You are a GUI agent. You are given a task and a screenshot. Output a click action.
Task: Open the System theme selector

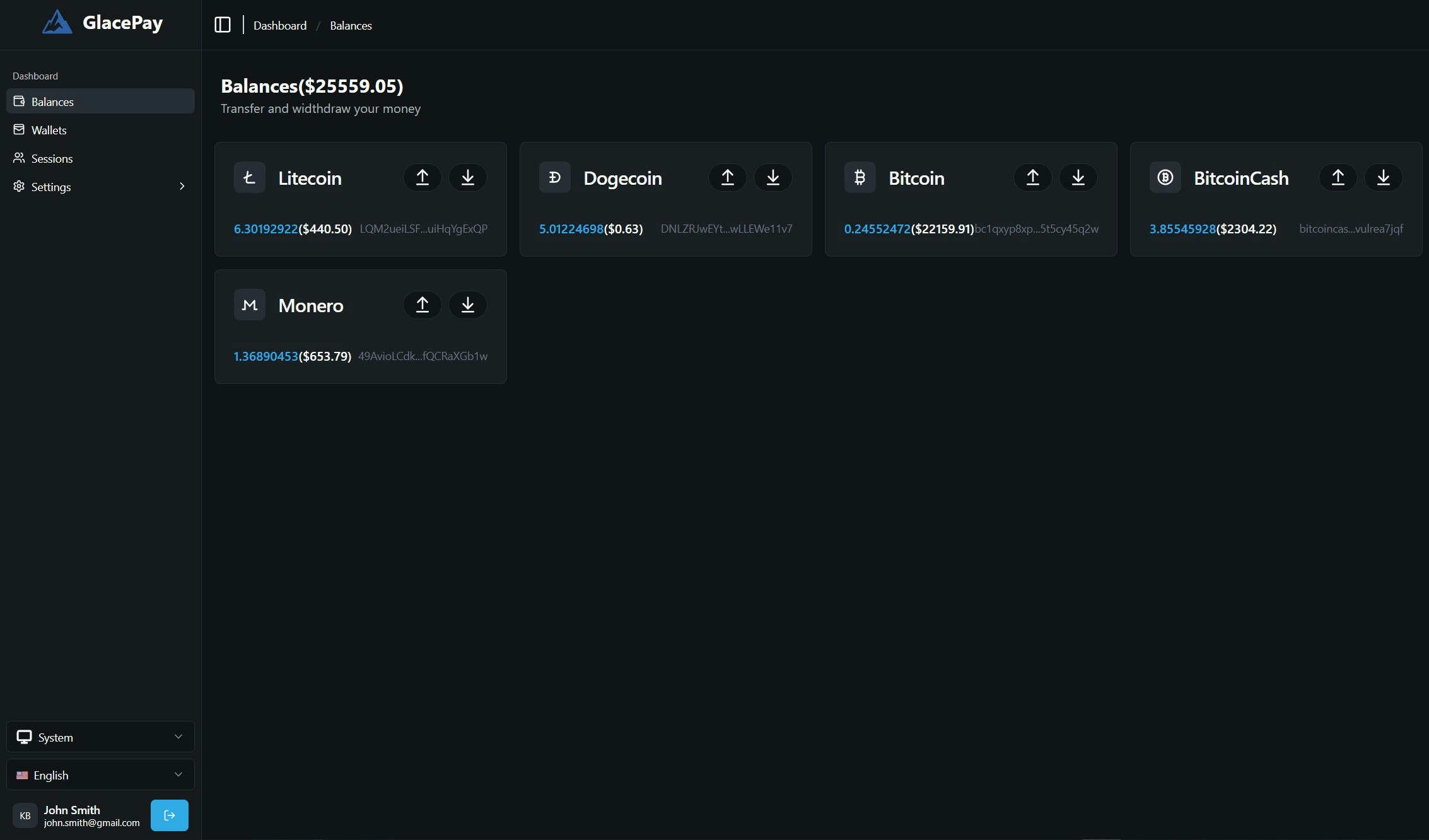click(x=100, y=737)
